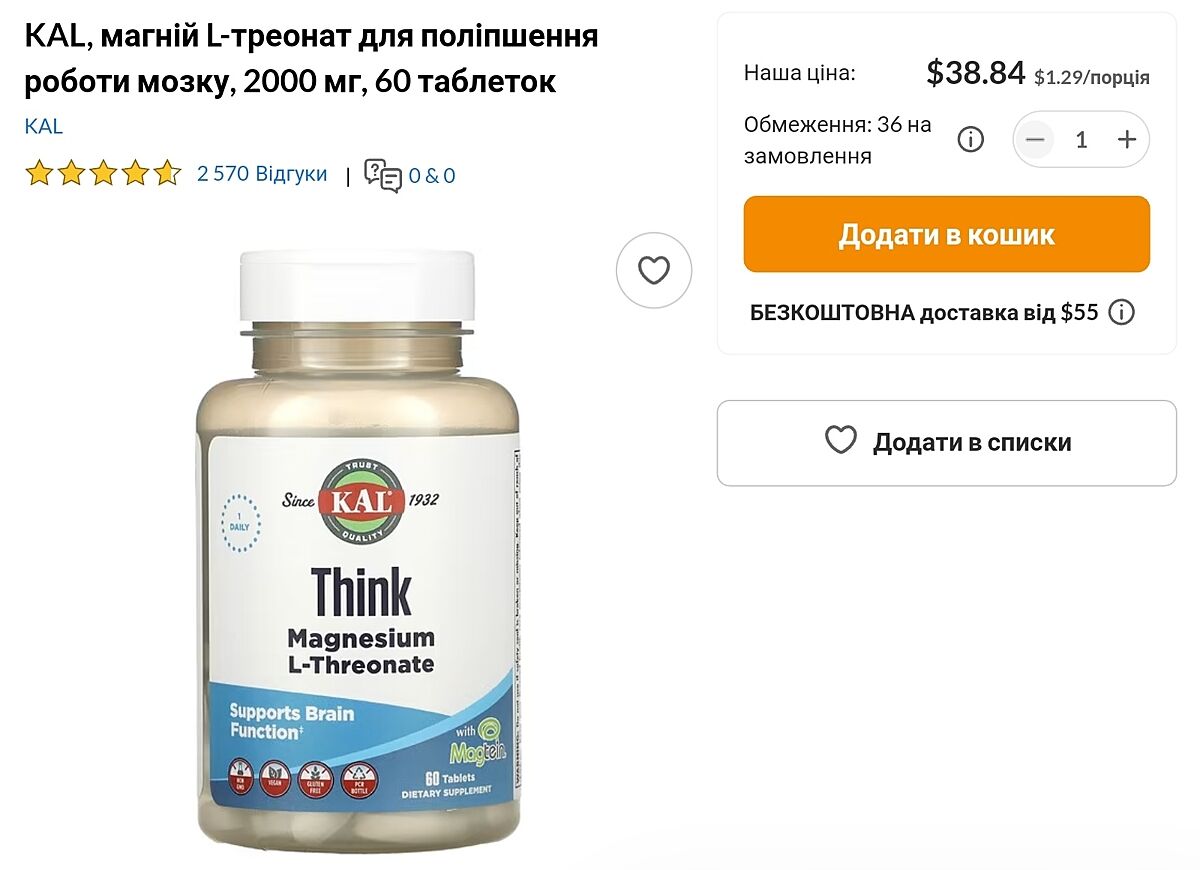1200x870 pixels.
Task: Open the KAL brand link
Action: pos(43,126)
